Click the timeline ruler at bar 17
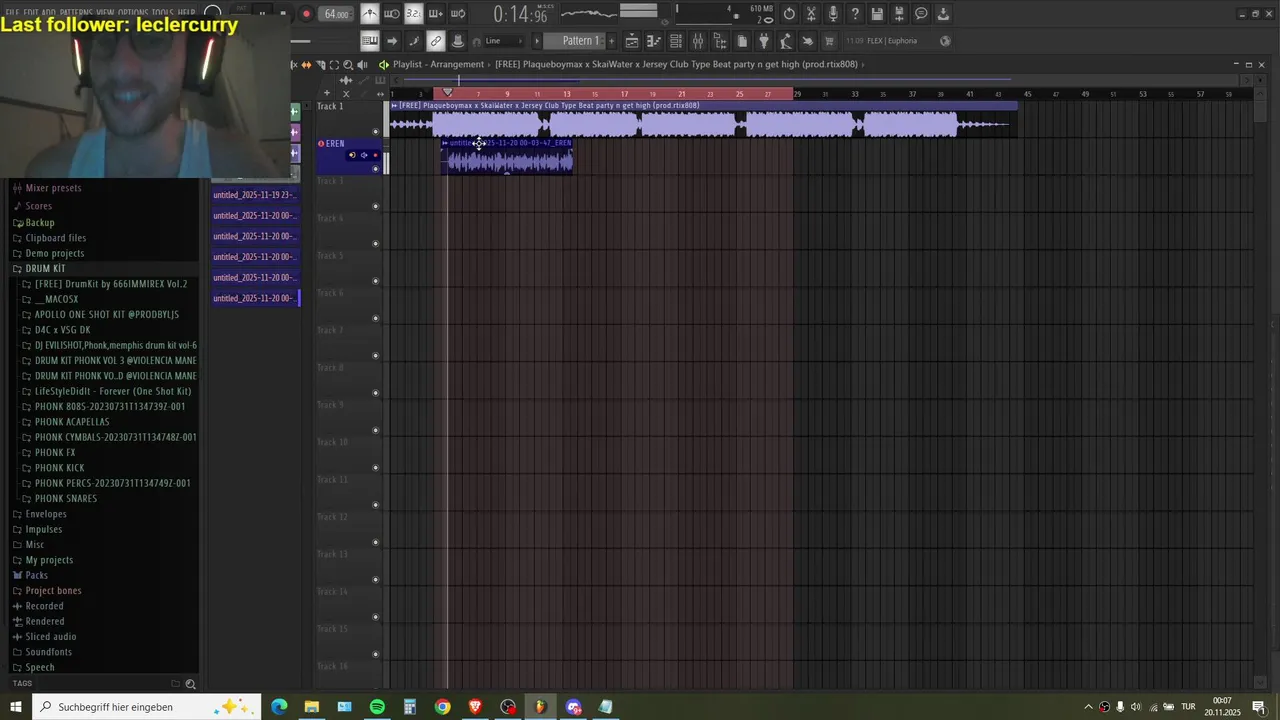This screenshot has height=720, width=1280. click(624, 94)
